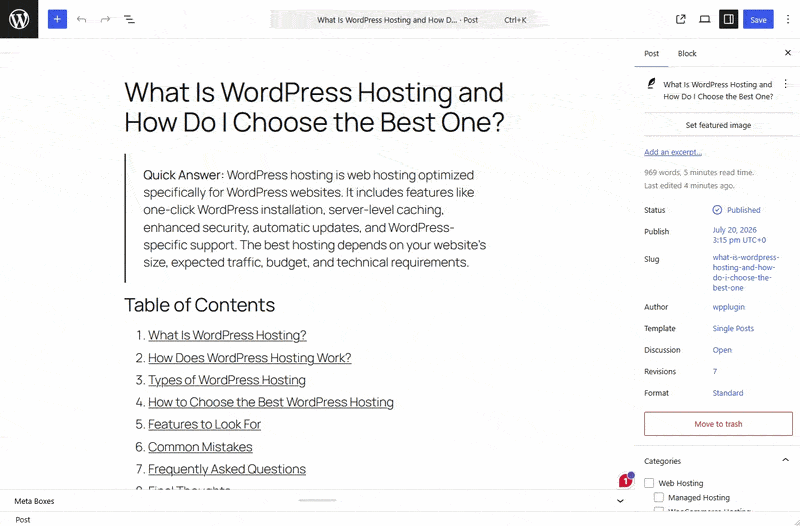The width and height of the screenshot is (800, 526).
Task: View the post in a new tab
Action: (x=681, y=19)
